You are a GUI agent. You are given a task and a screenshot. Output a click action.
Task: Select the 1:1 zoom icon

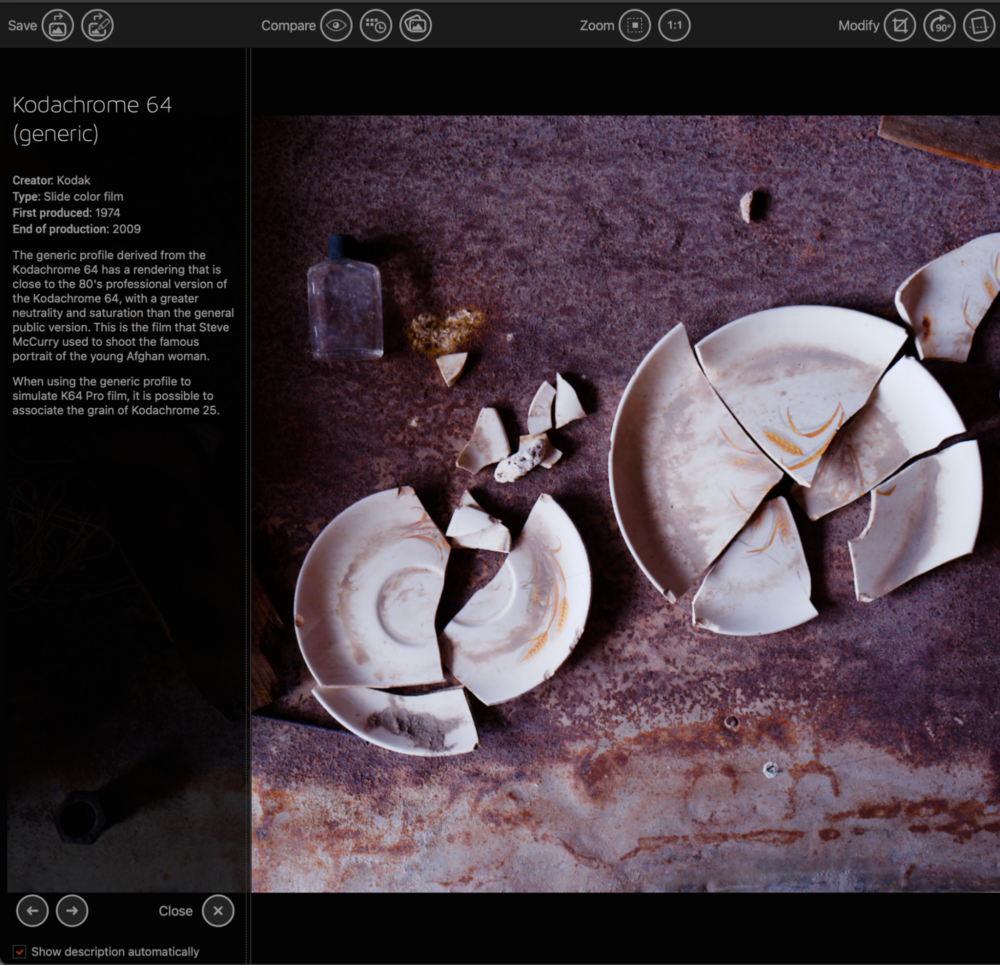[674, 25]
